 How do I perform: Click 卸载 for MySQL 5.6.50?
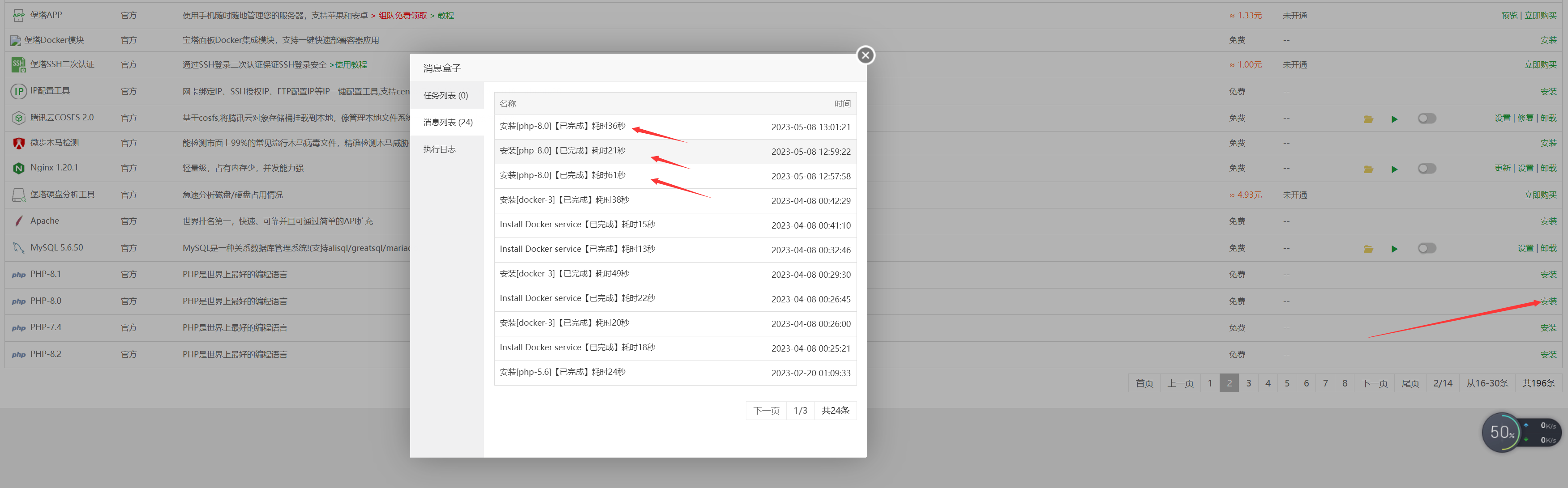[x=1548, y=248]
